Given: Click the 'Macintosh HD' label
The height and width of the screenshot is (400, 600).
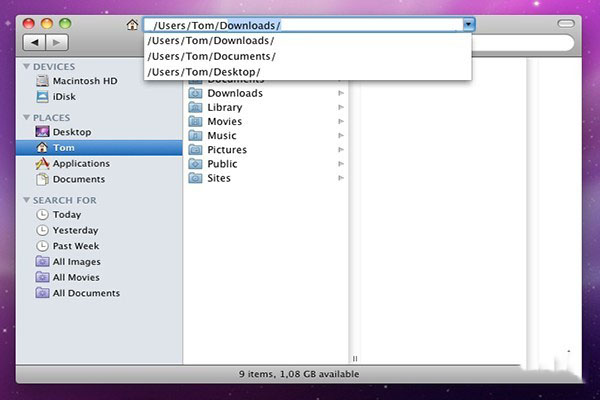Looking at the screenshot, I should (85, 81).
